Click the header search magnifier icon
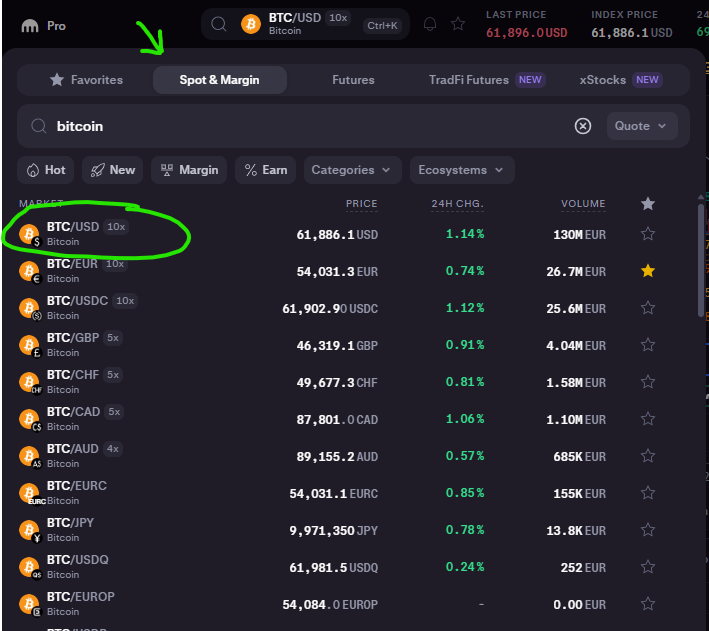The width and height of the screenshot is (709, 631). click(x=219, y=24)
